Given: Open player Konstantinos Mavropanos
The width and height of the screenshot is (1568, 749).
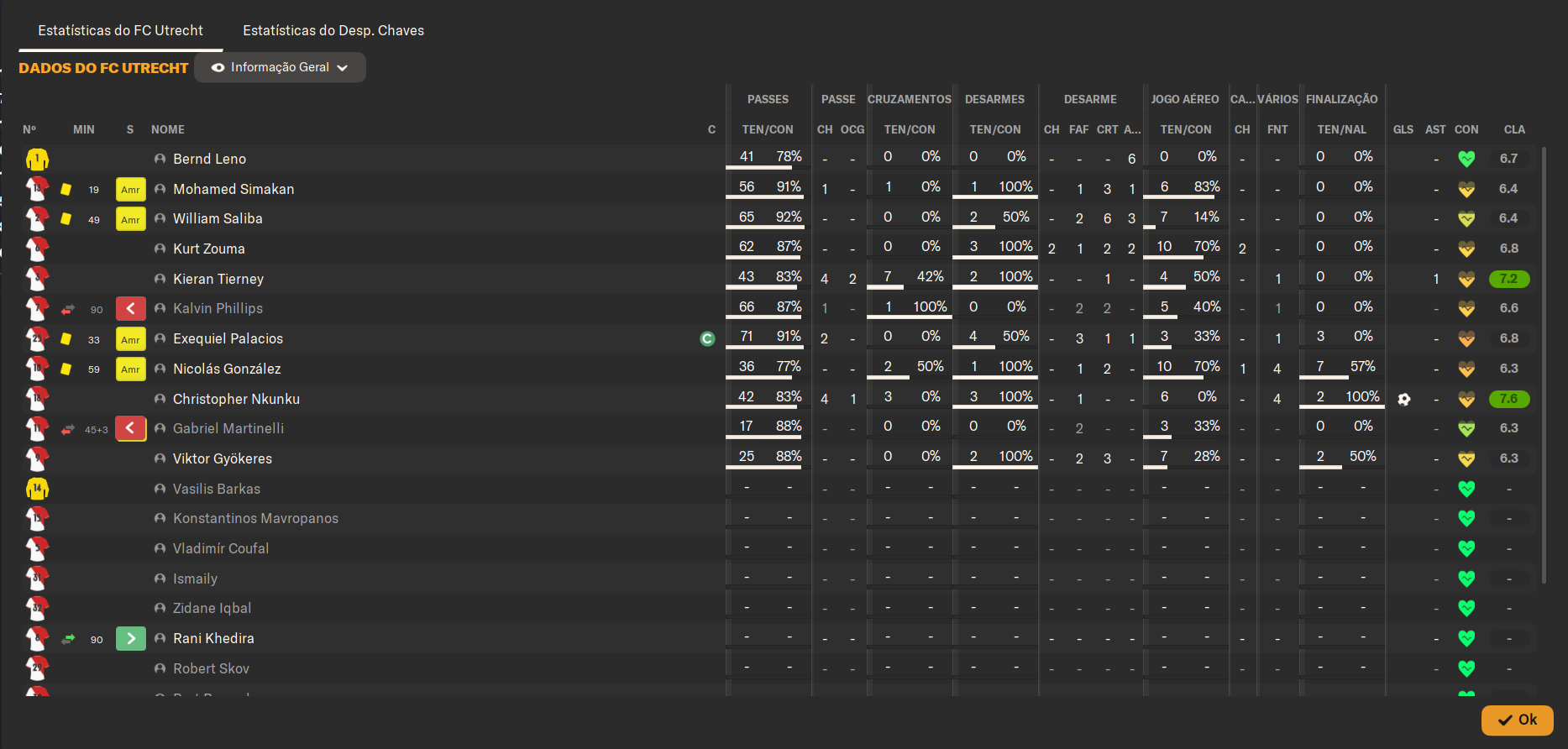Looking at the screenshot, I should [x=255, y=518].
